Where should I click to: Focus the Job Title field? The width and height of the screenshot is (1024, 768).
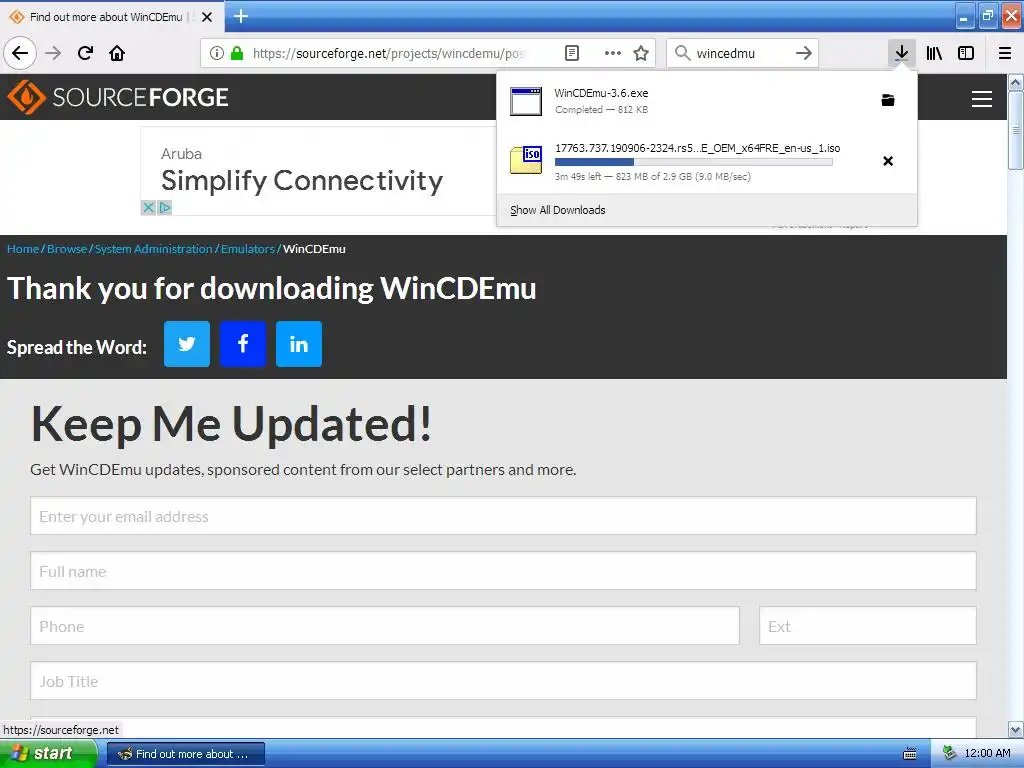(x=504, y=680)
